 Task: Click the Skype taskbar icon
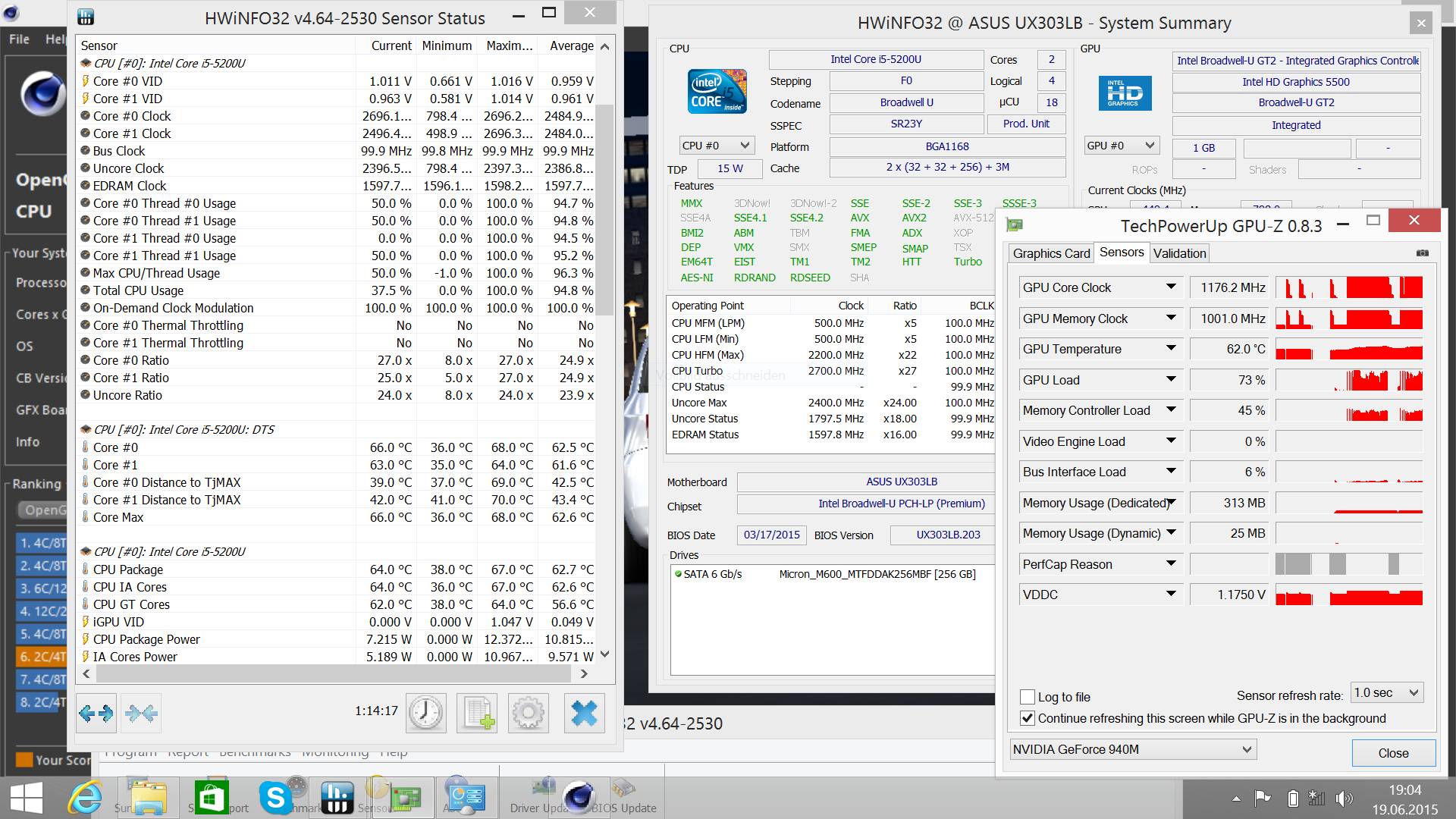pos(275,798)
